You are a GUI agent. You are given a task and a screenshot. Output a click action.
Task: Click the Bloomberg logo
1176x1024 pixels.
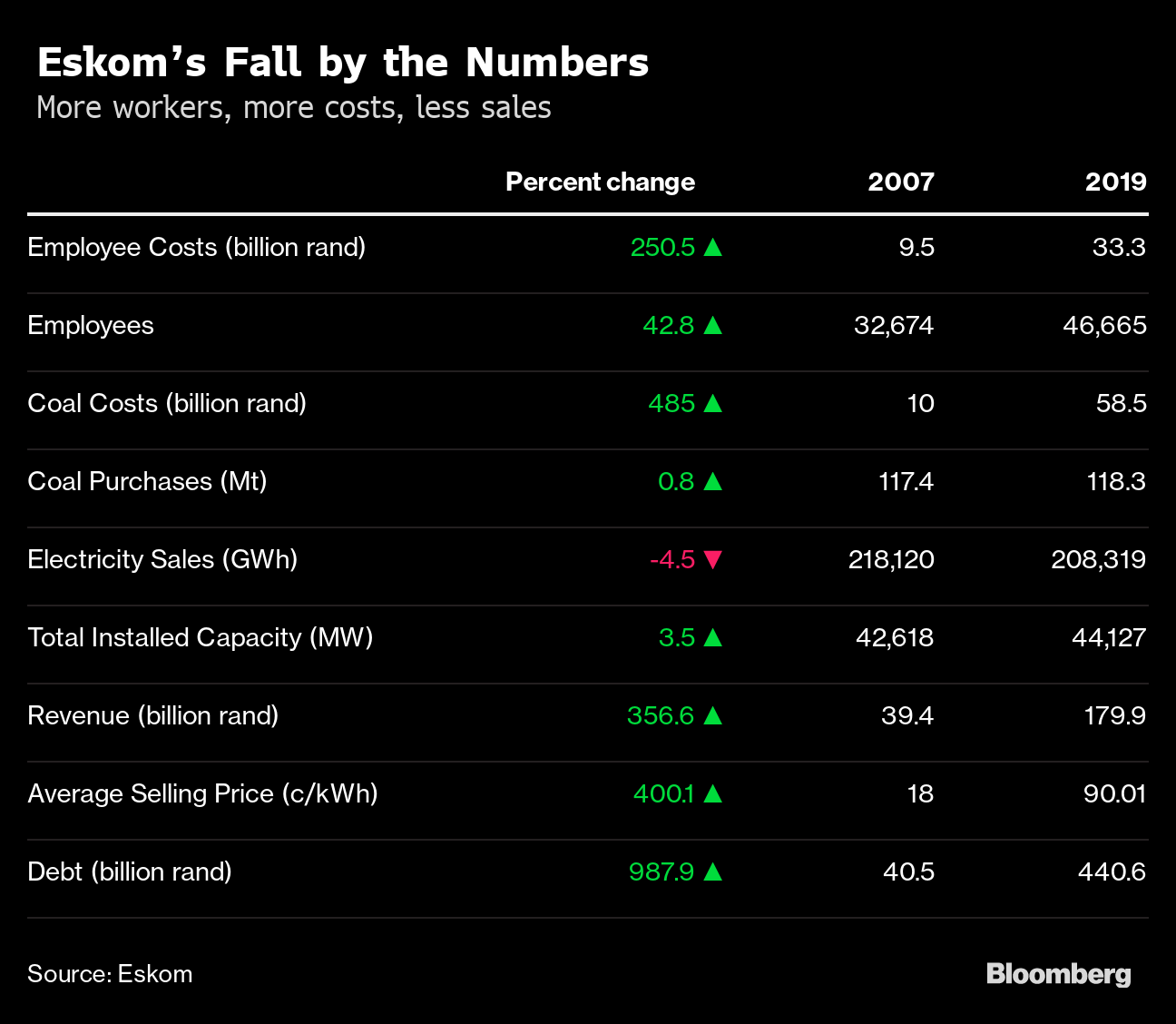click(x=1058, y=974)
